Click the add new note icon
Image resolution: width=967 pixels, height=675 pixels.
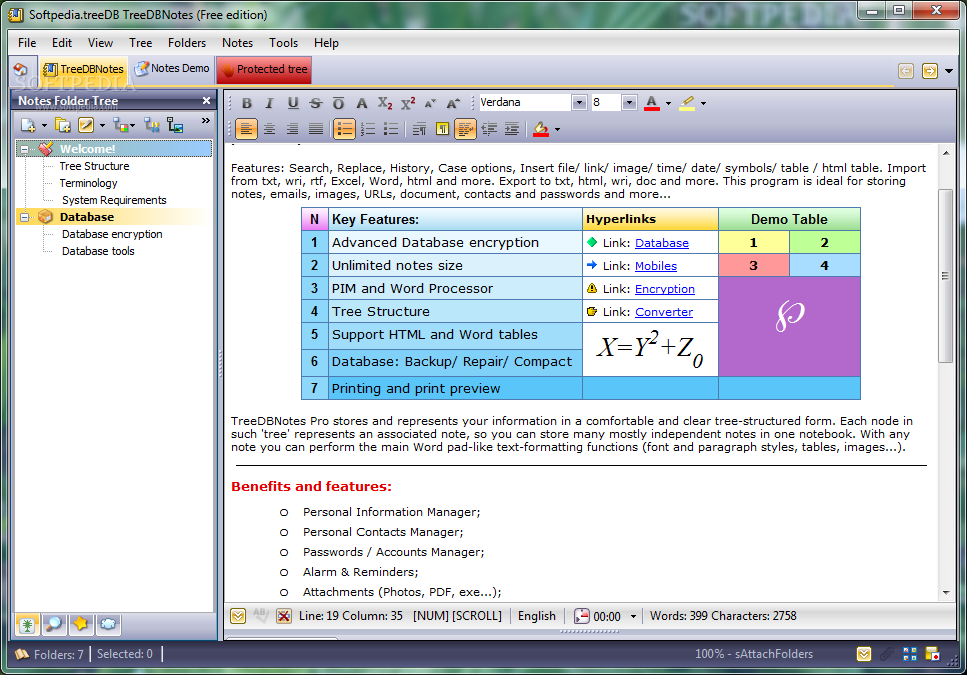(x=28, y=126)
